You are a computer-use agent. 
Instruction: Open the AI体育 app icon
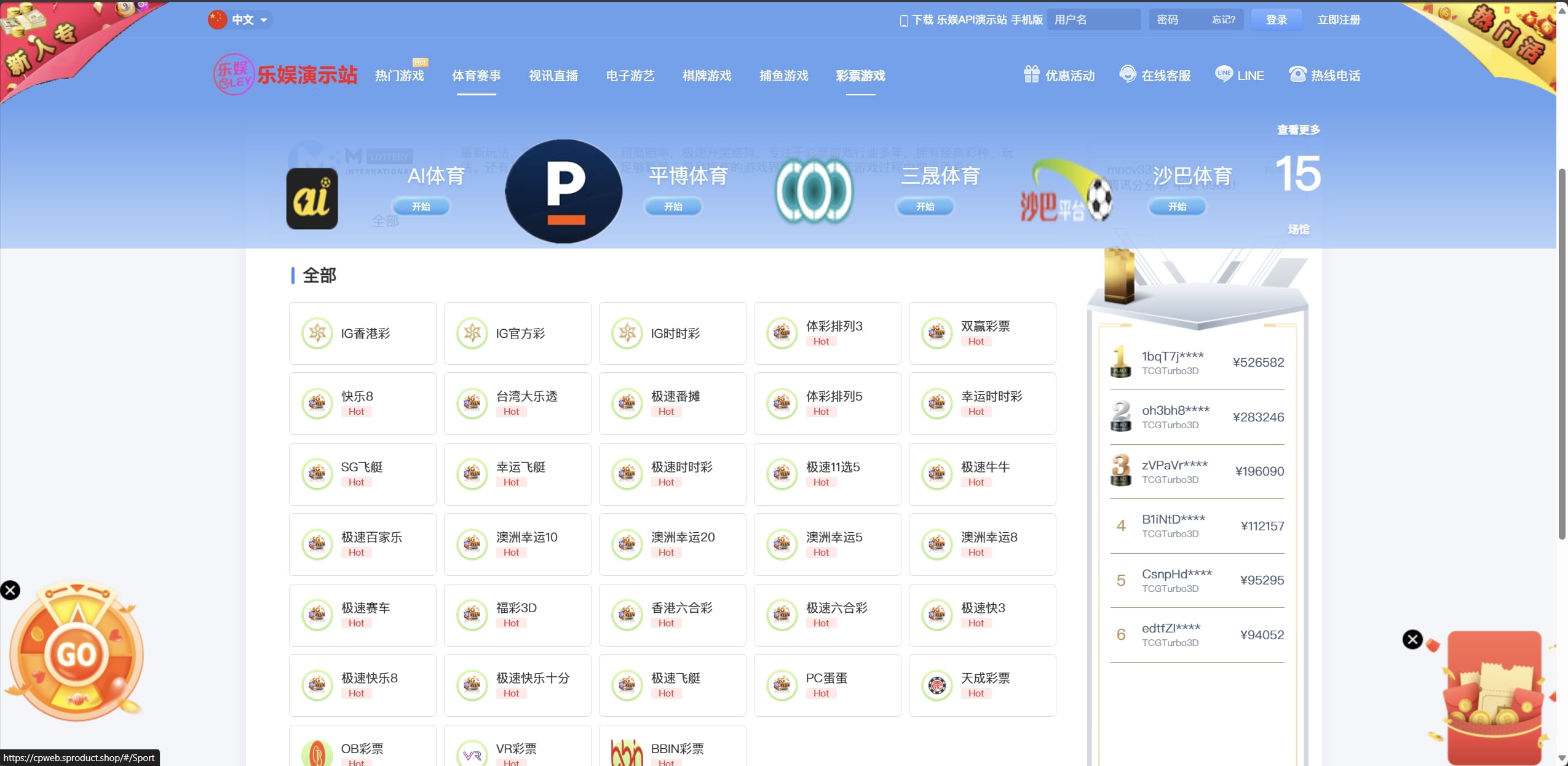tap(312, 199)
